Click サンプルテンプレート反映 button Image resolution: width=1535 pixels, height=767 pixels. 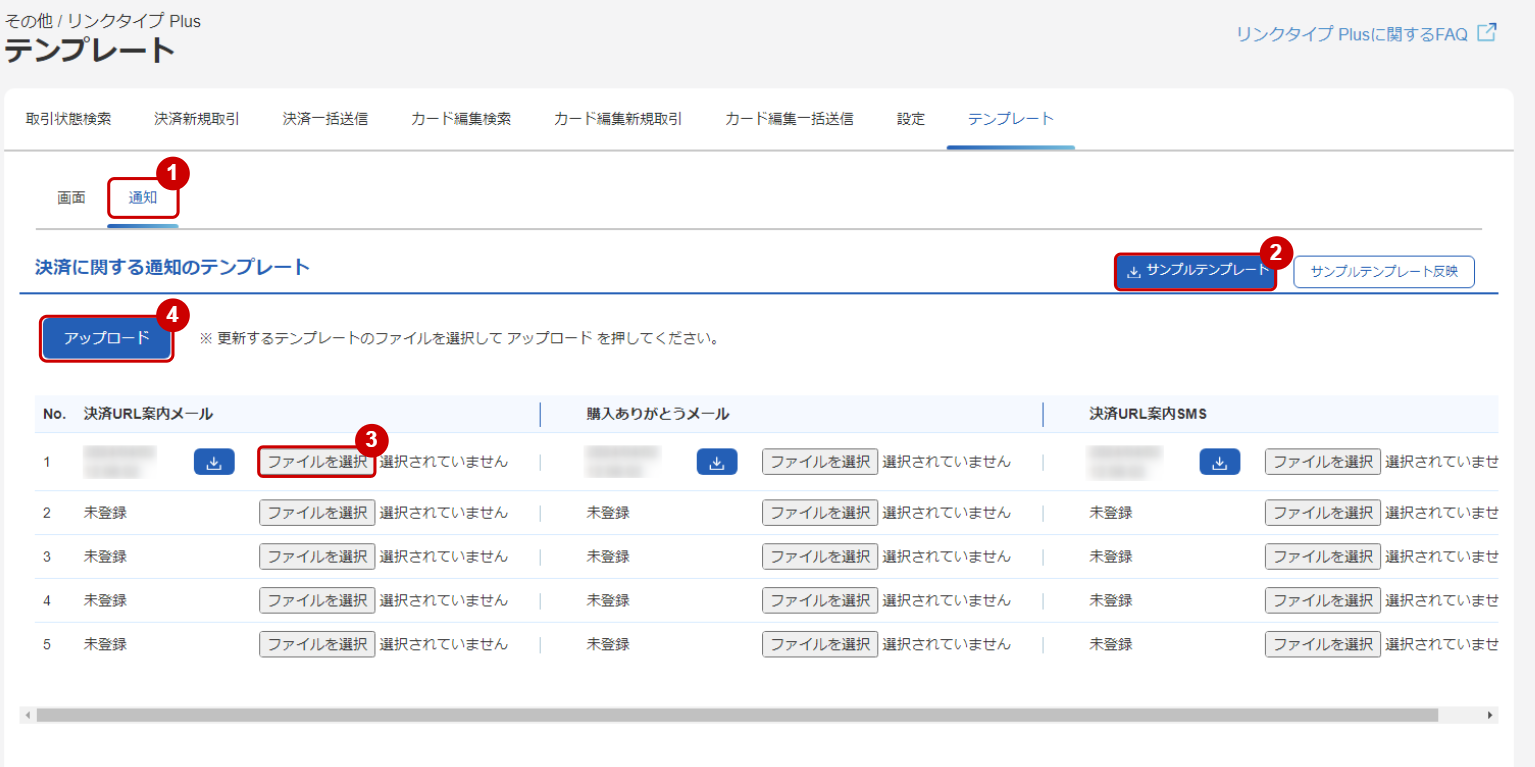1384,271
